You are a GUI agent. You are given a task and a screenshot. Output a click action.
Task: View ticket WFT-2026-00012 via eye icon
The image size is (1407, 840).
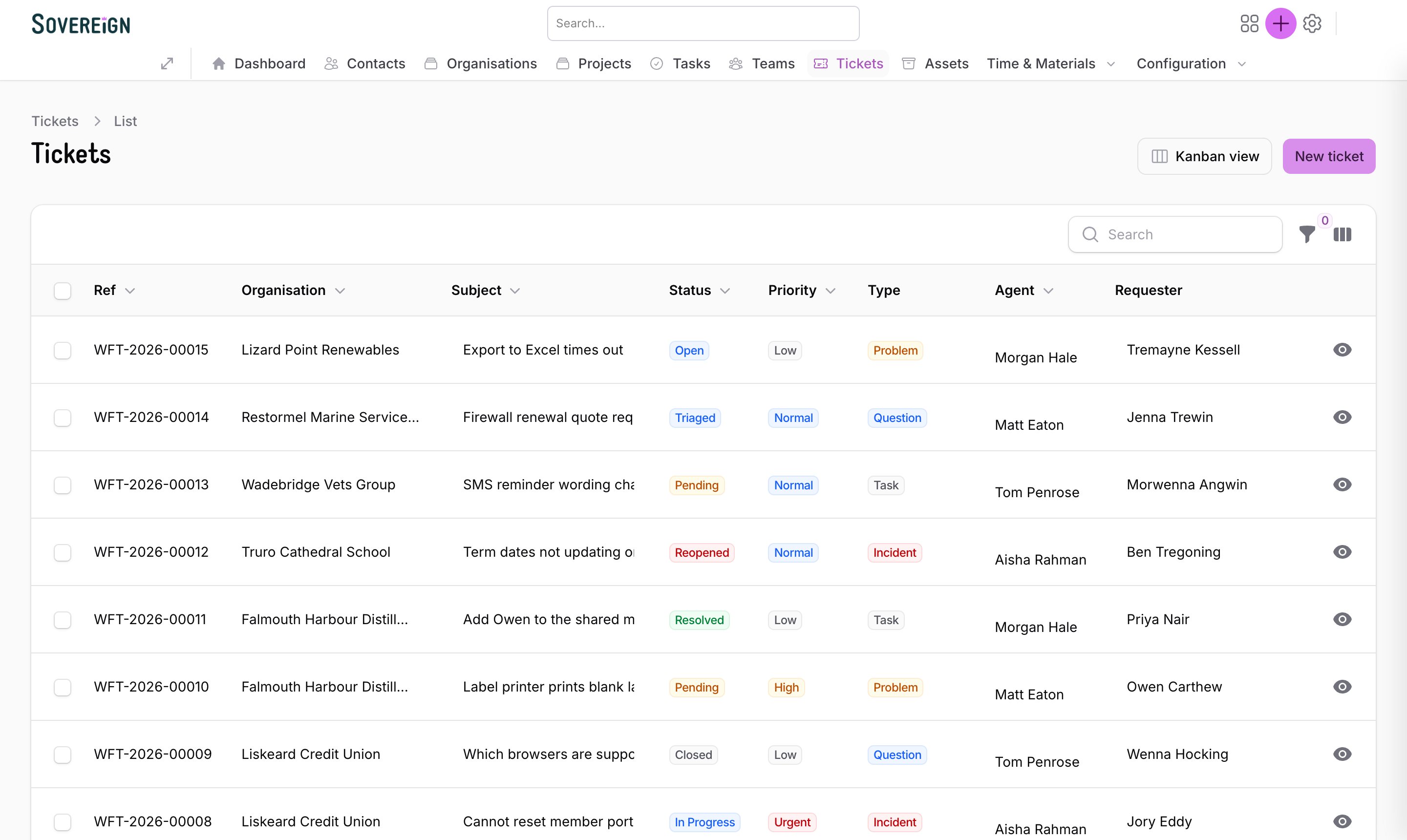click(x=1343, y=552)
